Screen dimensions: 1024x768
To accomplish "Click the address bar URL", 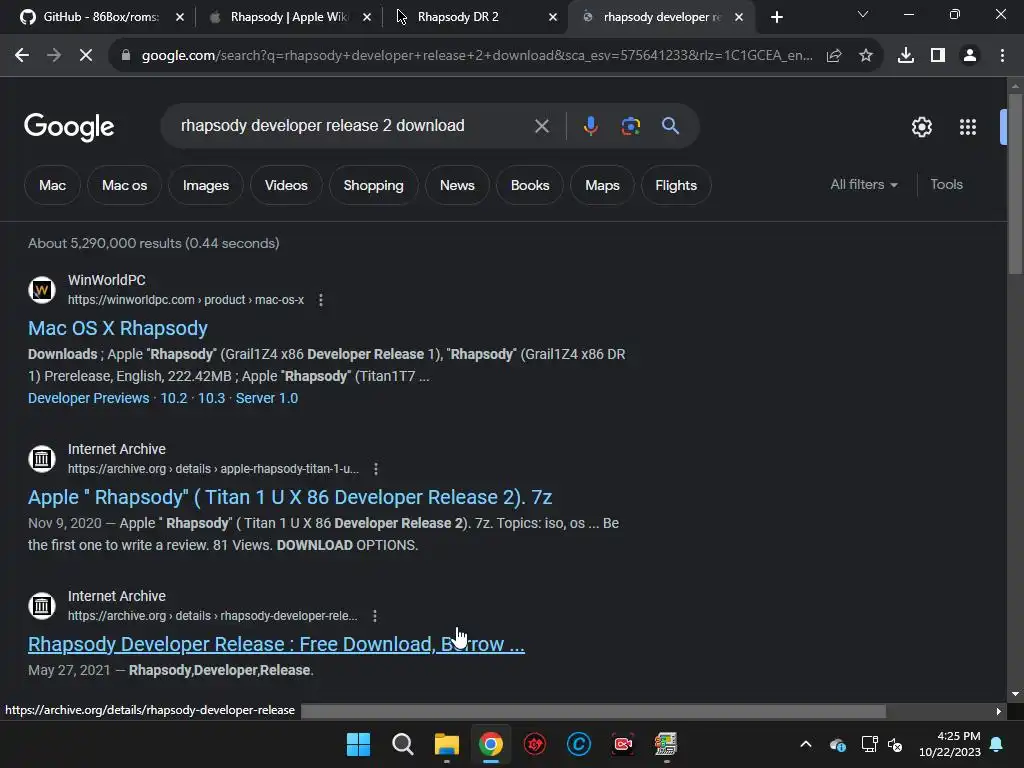I will point(477,56).
